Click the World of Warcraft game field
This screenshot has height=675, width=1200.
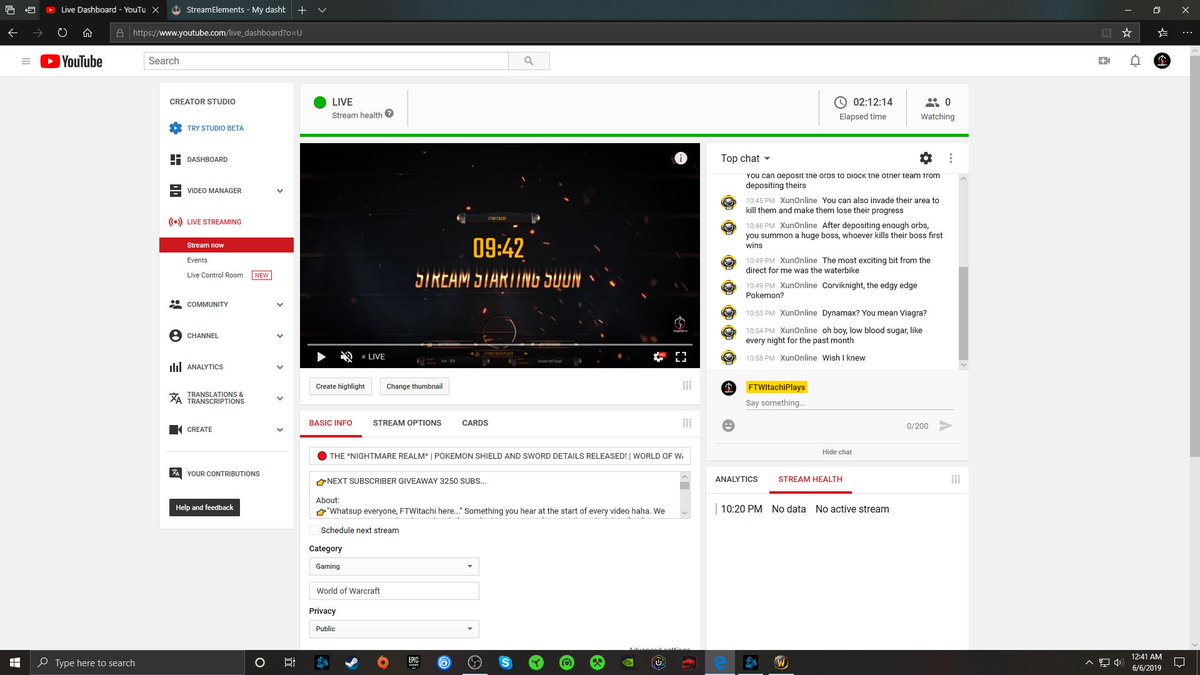coord(394,591)
